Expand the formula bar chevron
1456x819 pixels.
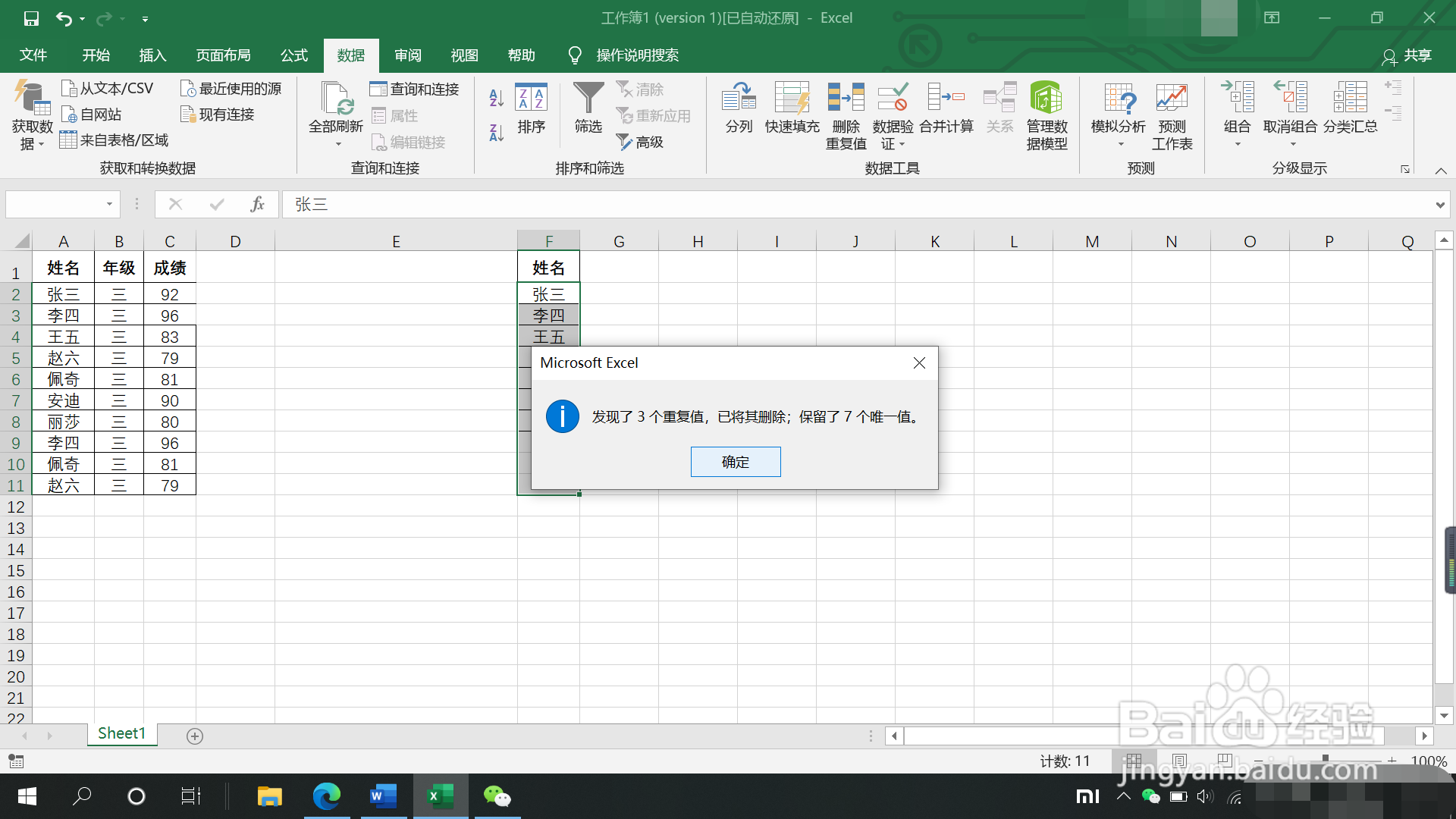click(x=1439, y=205)
